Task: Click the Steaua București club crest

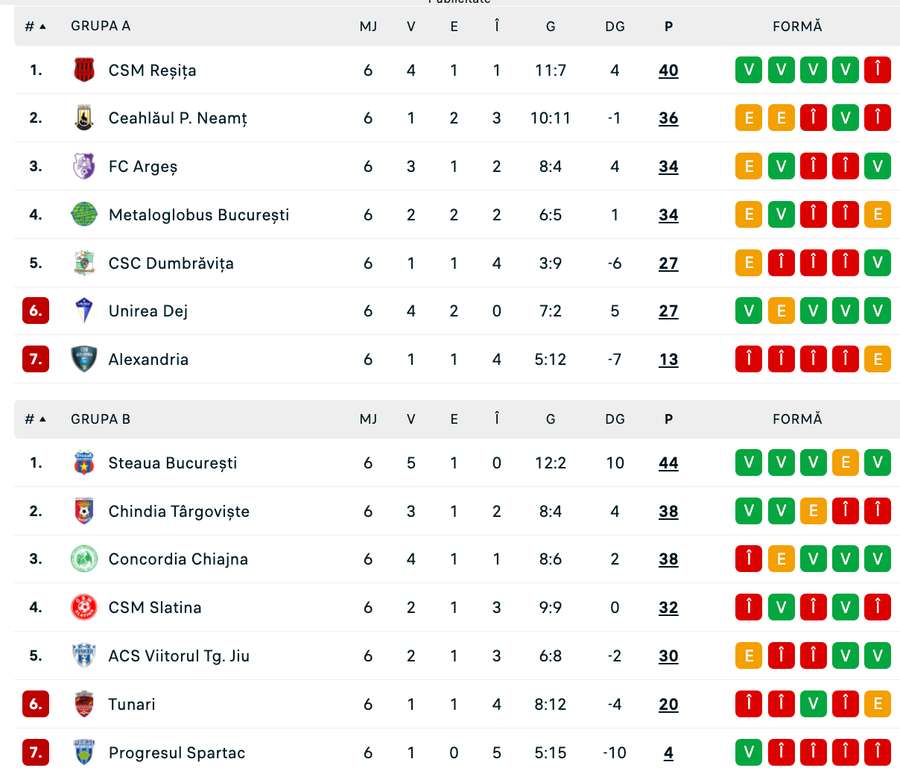Action: [84, 463]
